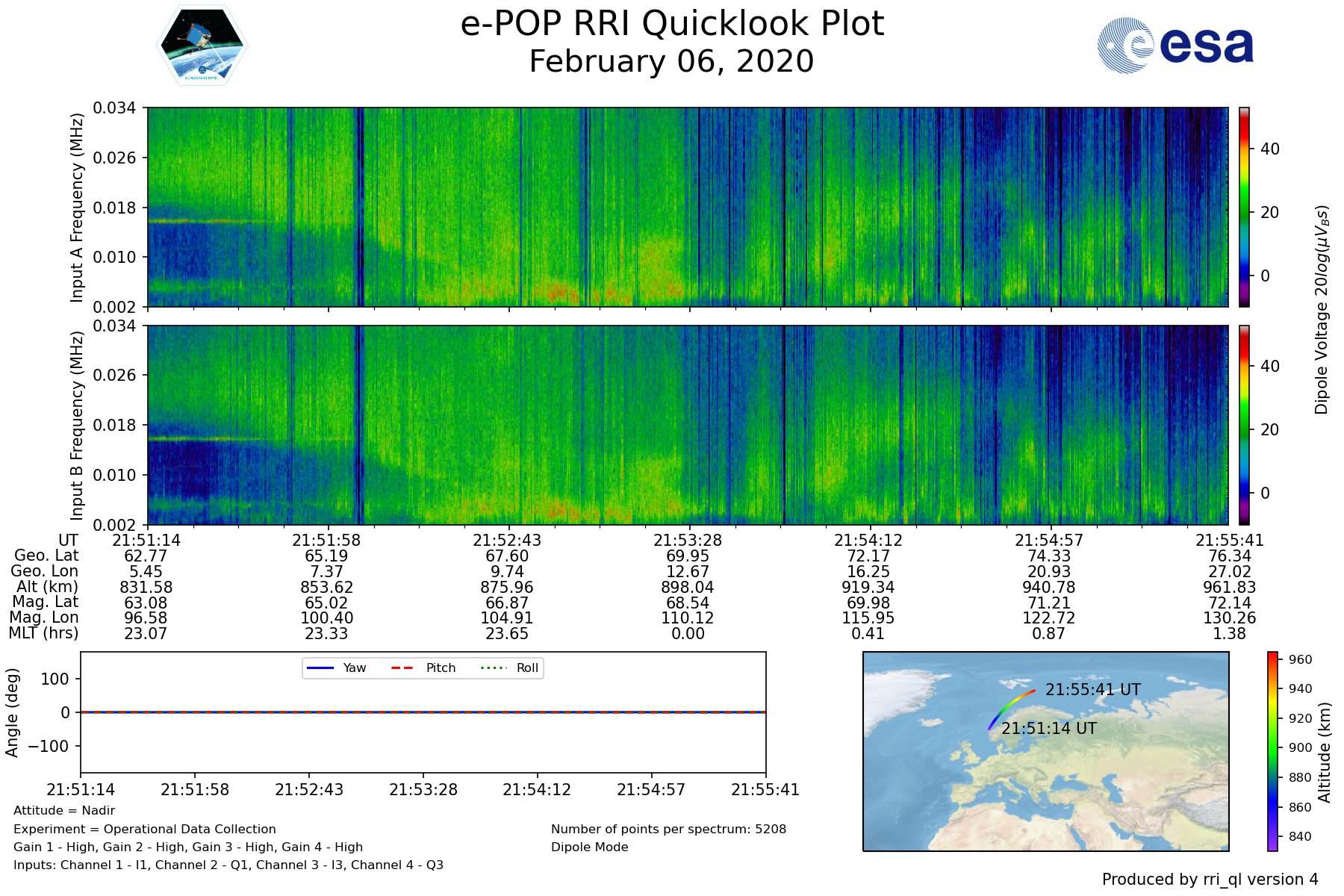Click the Input A spectrogram panel
The image size is (1344, 896).
pyautogui.click(x=687, y=207)
